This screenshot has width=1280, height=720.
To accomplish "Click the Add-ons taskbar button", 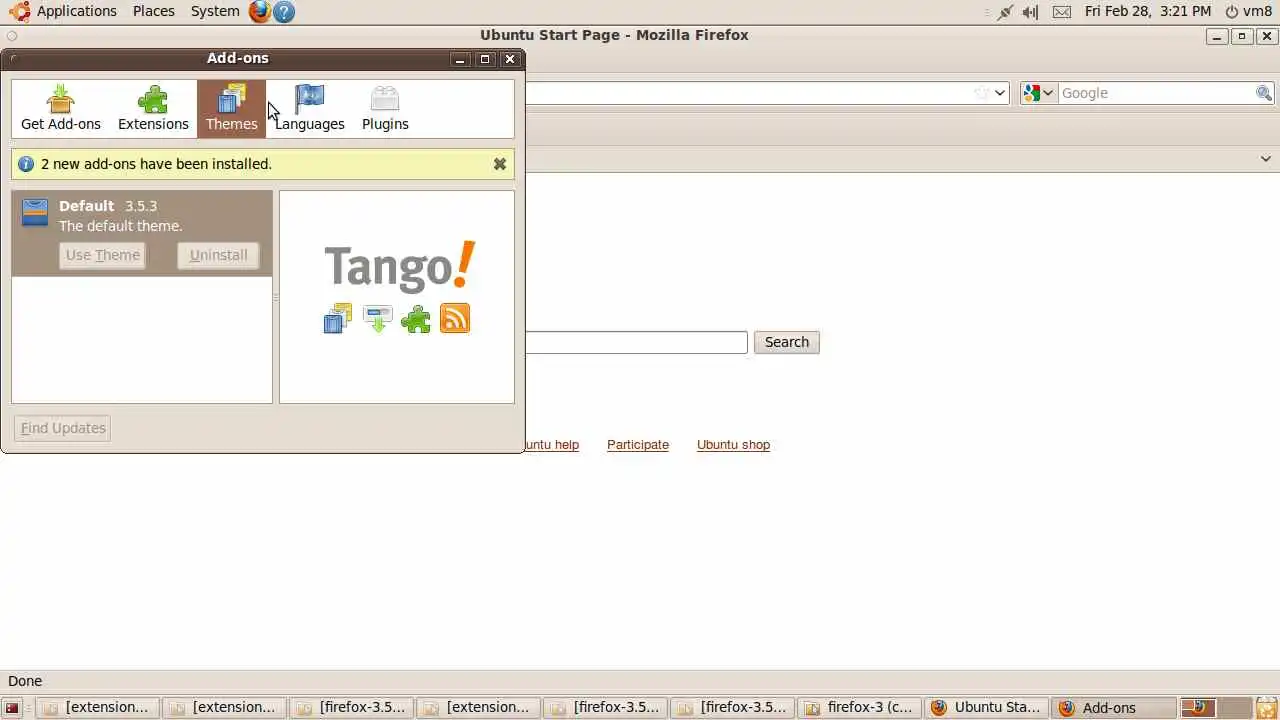I will 1114,707.
